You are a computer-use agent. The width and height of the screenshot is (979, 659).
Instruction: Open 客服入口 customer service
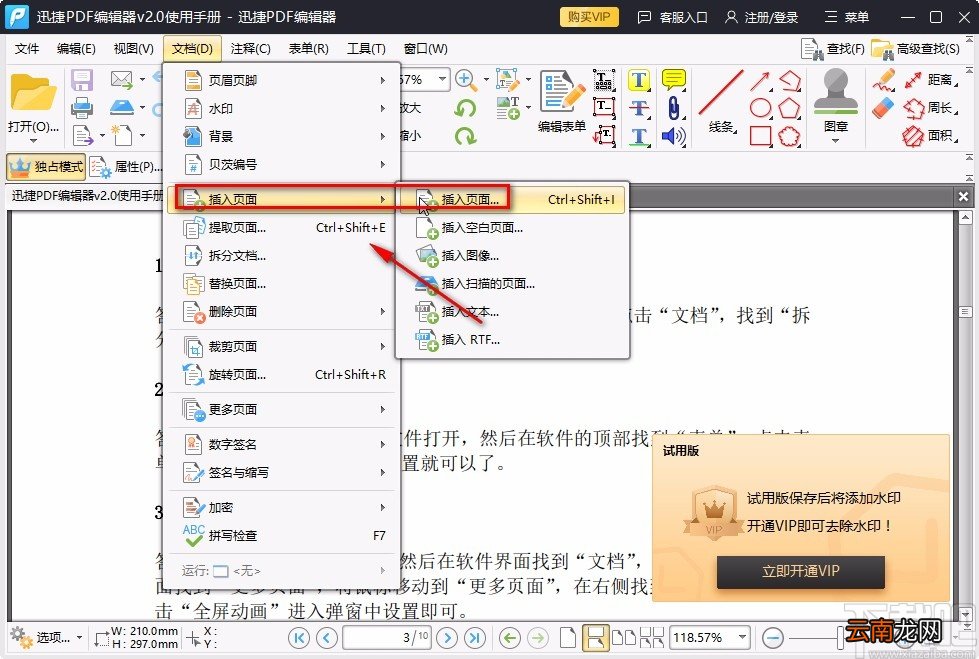672,17
